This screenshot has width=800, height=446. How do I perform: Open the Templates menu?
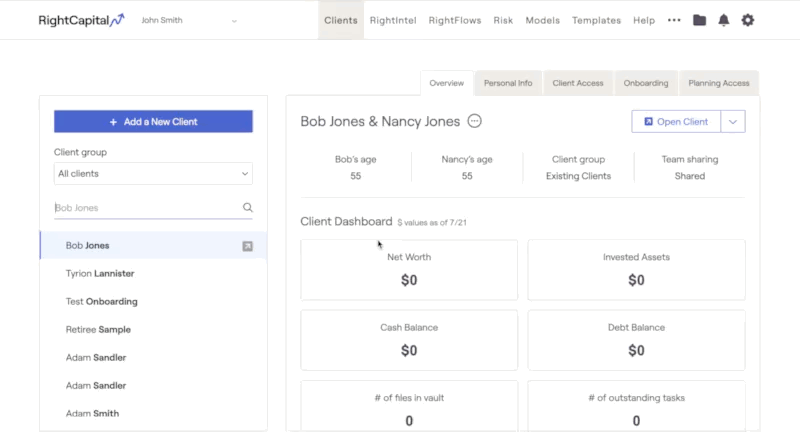pos(596,20)
